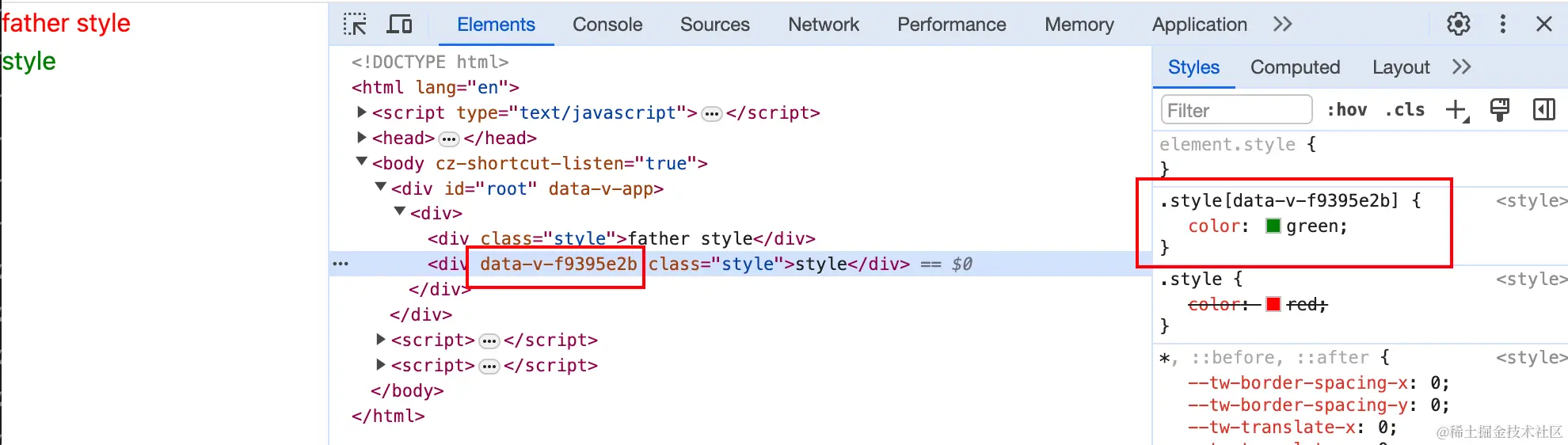This screenshot has height=445, width=1568.
Task: Close the DevTools panel
Action: (1544, 24)
